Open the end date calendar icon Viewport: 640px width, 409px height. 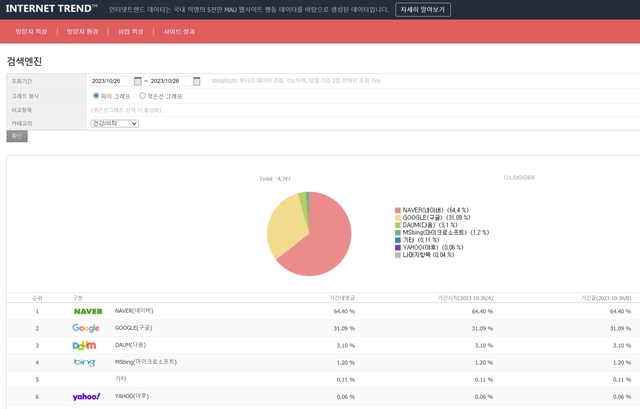click(197, 81)
